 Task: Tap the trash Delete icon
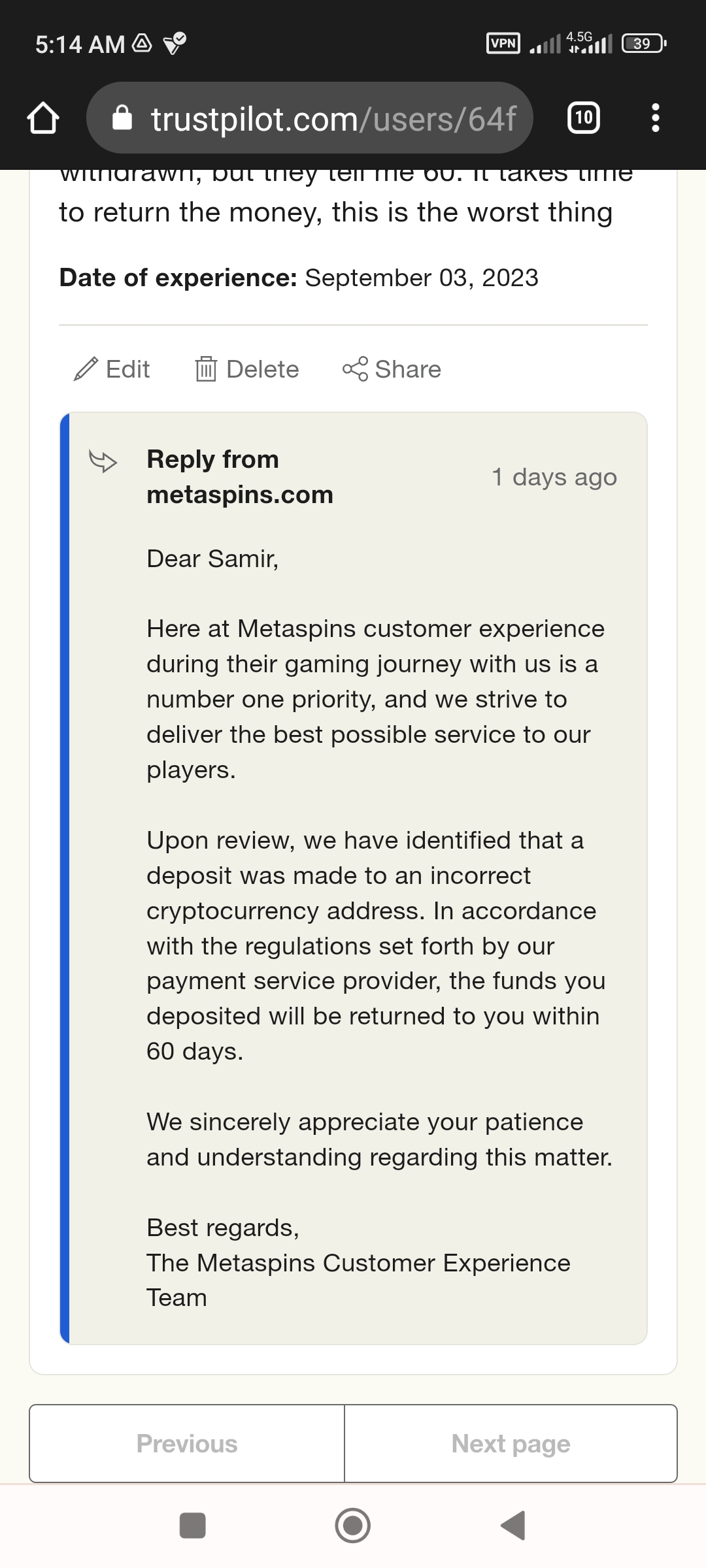pyautogui.click(x=206, y=369)
